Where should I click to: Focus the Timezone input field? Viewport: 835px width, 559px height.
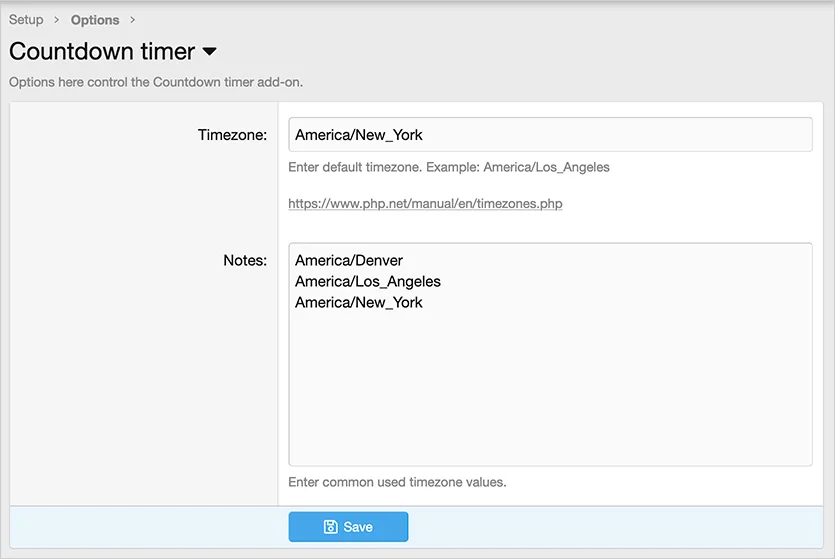549,135
